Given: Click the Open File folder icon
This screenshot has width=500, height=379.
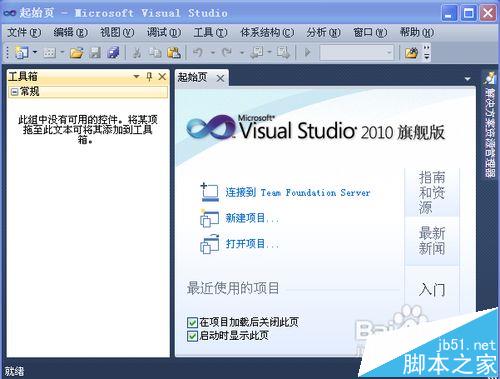Looking at the screenshot, I should tap(77, 53).
